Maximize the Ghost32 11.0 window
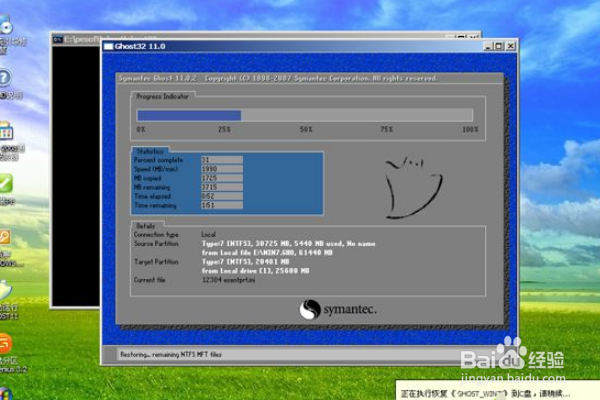 [499, 46]
